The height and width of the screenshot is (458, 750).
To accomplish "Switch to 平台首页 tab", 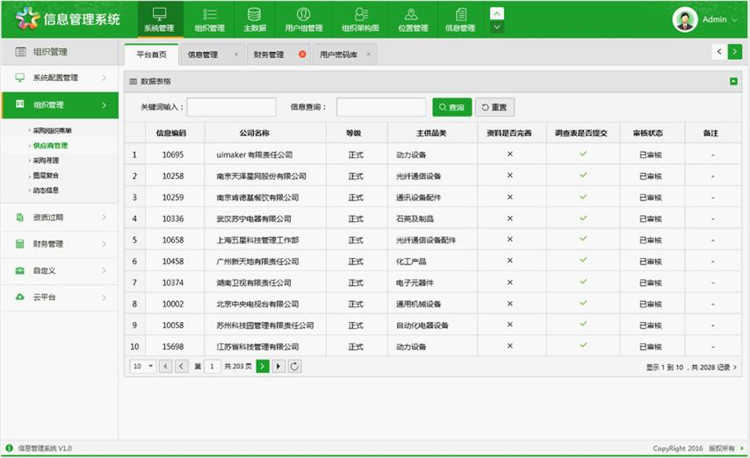I will tap(152, 55).
